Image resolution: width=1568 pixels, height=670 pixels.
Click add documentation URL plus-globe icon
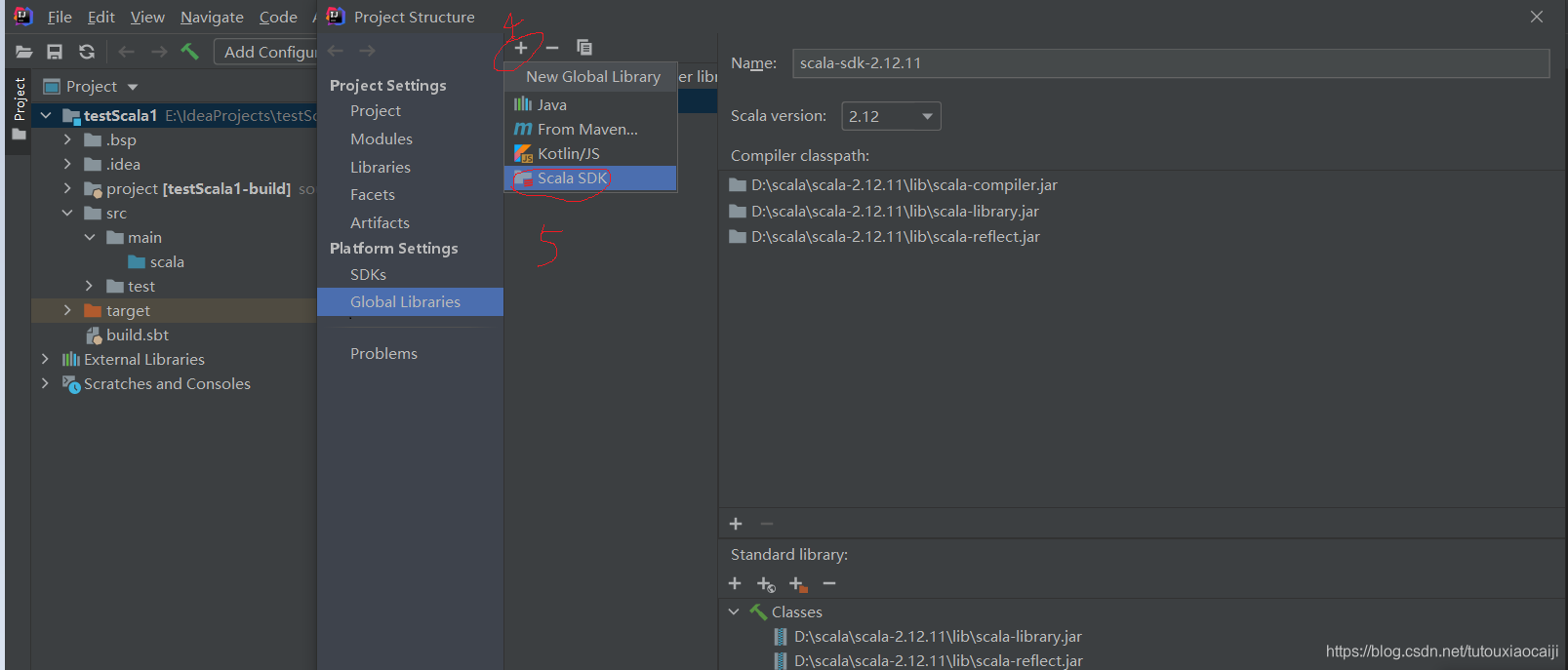(766, 584)
